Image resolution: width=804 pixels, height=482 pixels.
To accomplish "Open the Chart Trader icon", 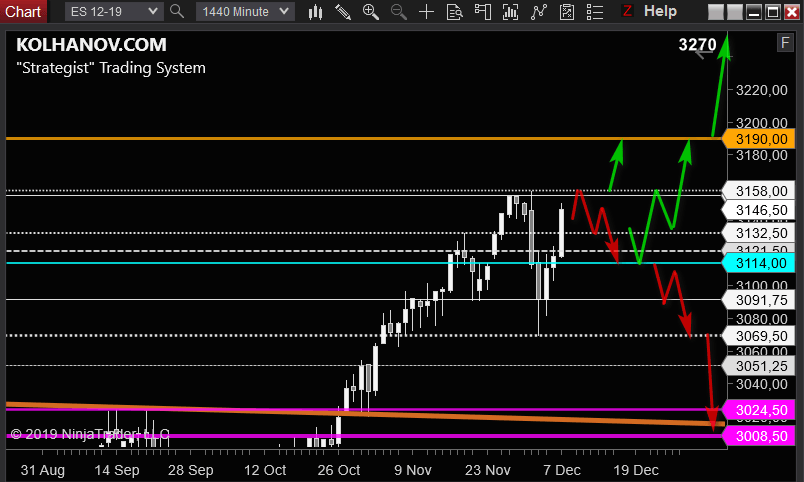I will [483, 12].
